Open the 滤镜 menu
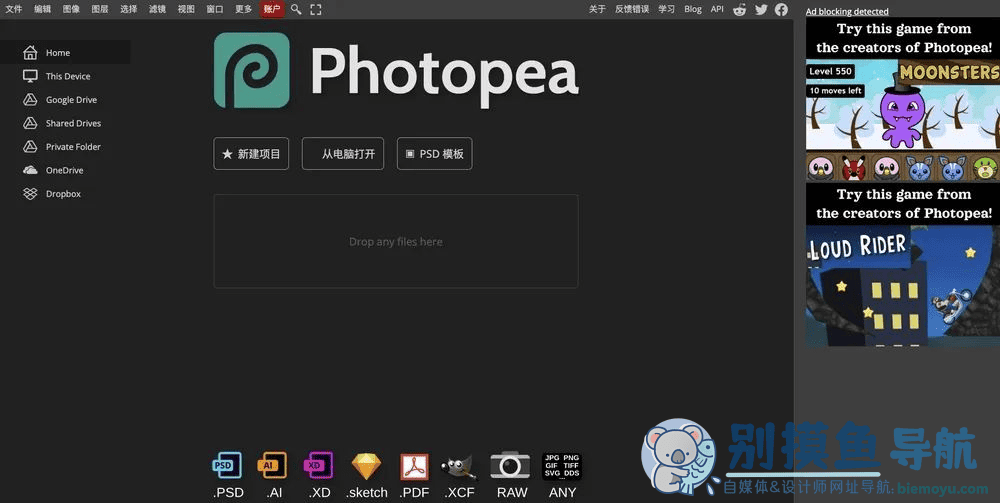 (x=157, y=9)
